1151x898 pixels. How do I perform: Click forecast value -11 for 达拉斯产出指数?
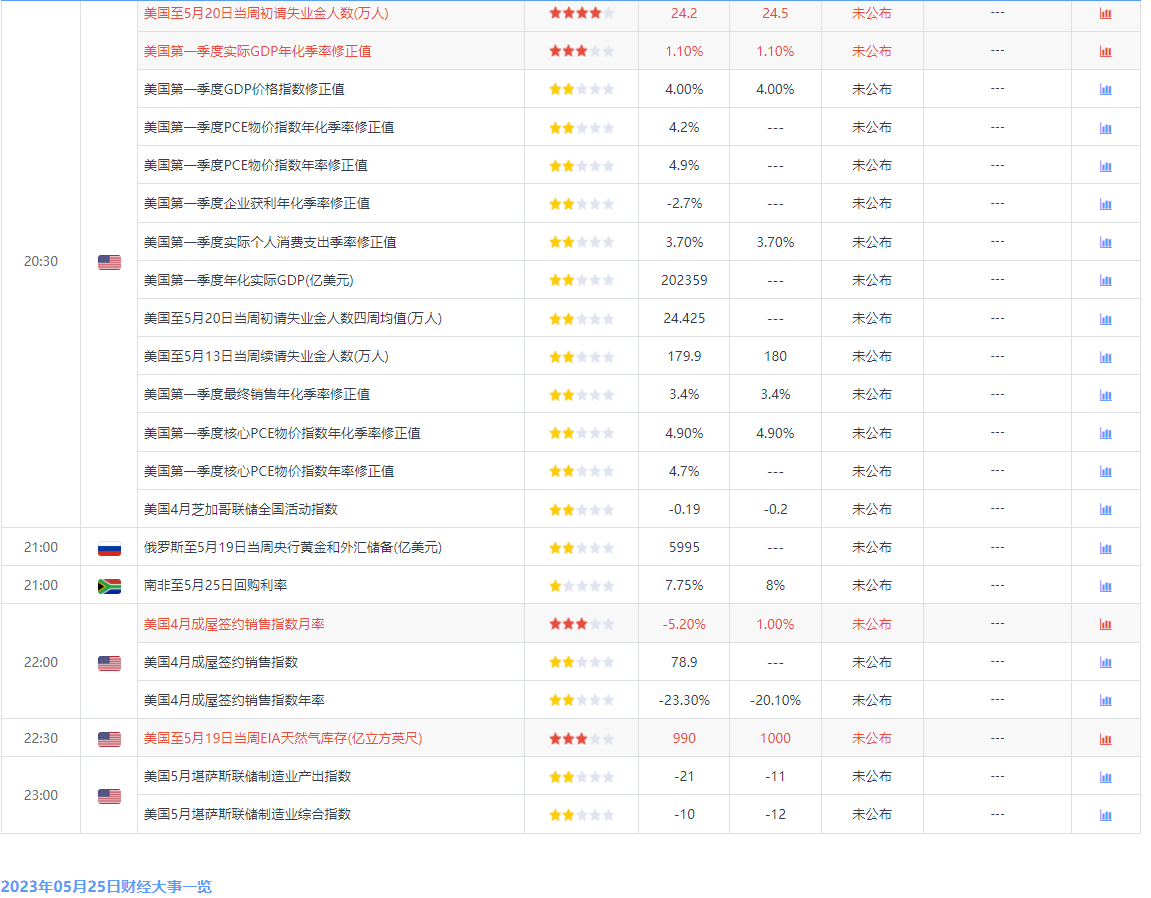[775, 776]
